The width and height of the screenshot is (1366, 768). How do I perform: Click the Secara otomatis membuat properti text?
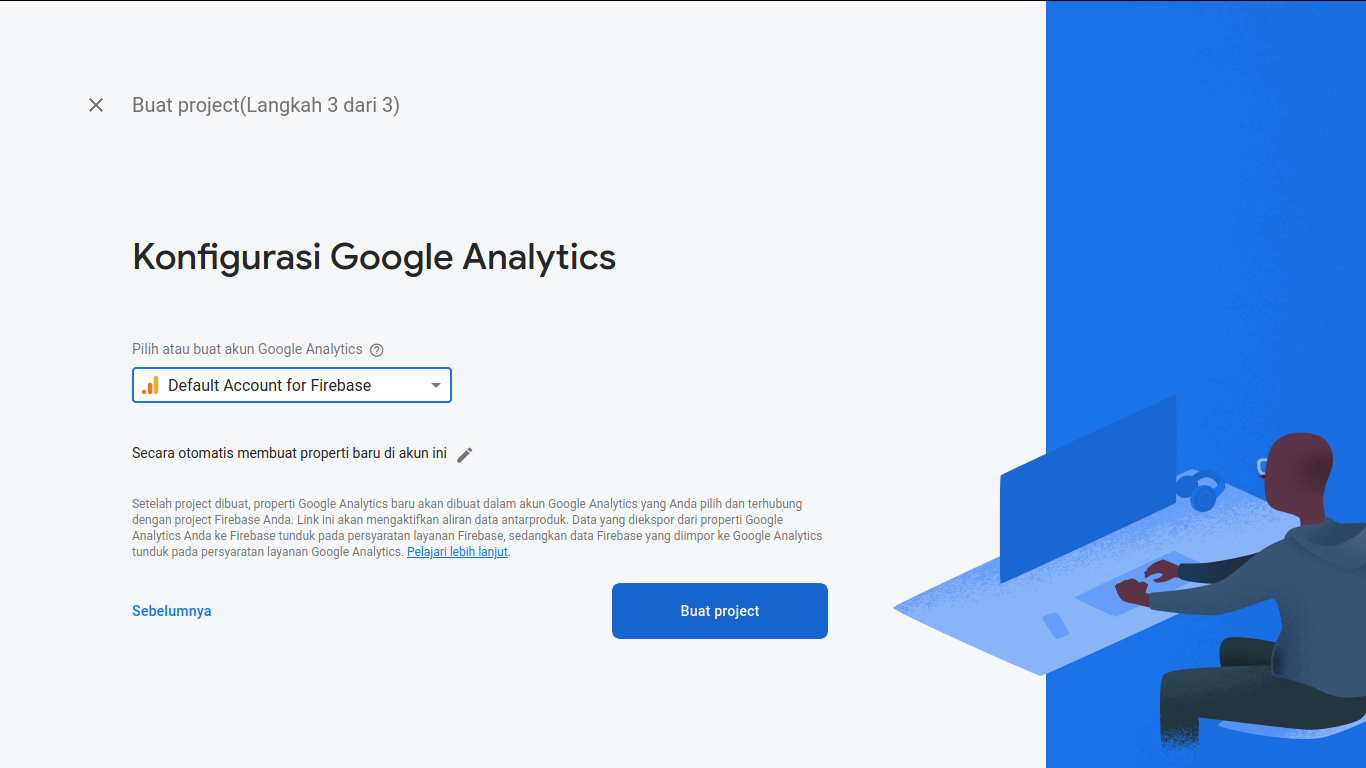coord(289,453)
